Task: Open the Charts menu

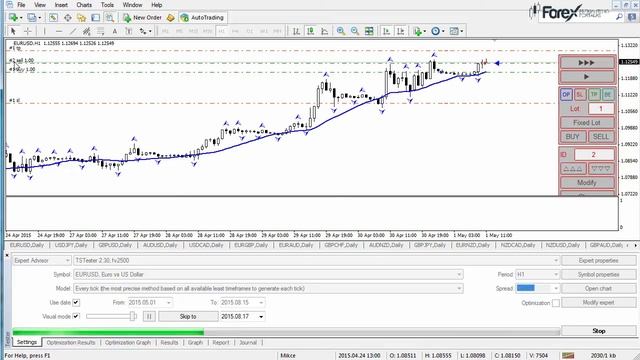Action: click(x=84, y=5)
